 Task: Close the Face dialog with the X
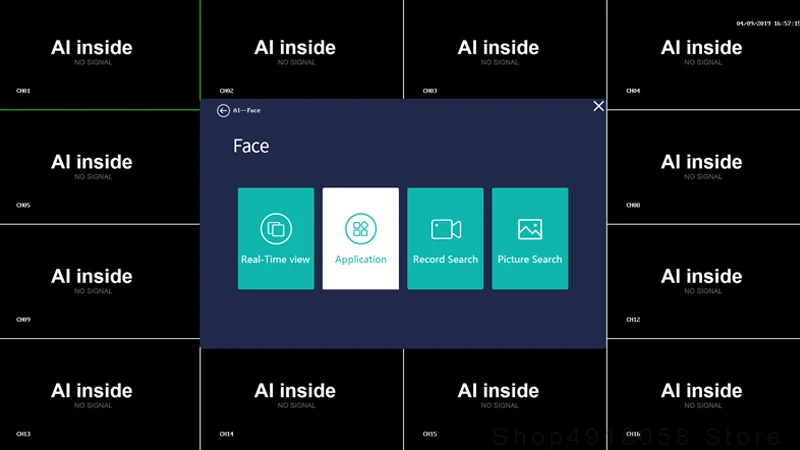click(598, 106)
